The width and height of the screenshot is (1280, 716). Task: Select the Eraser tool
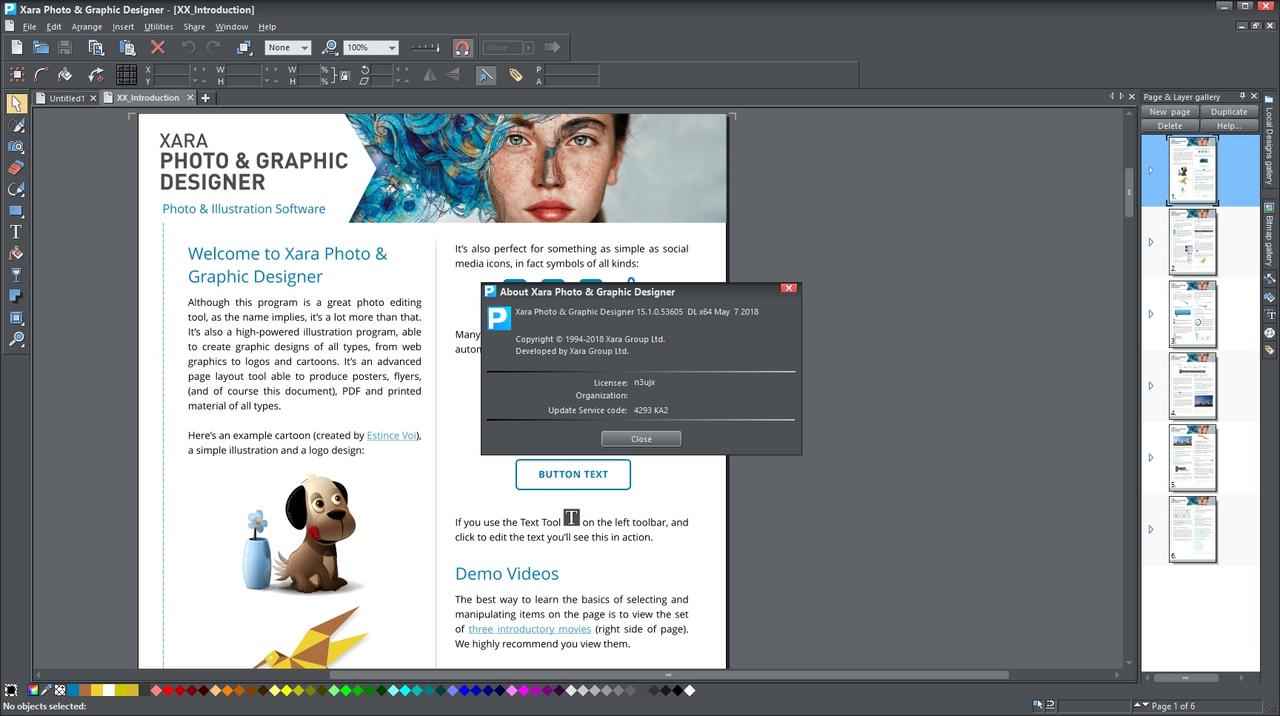[x=16, y=168]
